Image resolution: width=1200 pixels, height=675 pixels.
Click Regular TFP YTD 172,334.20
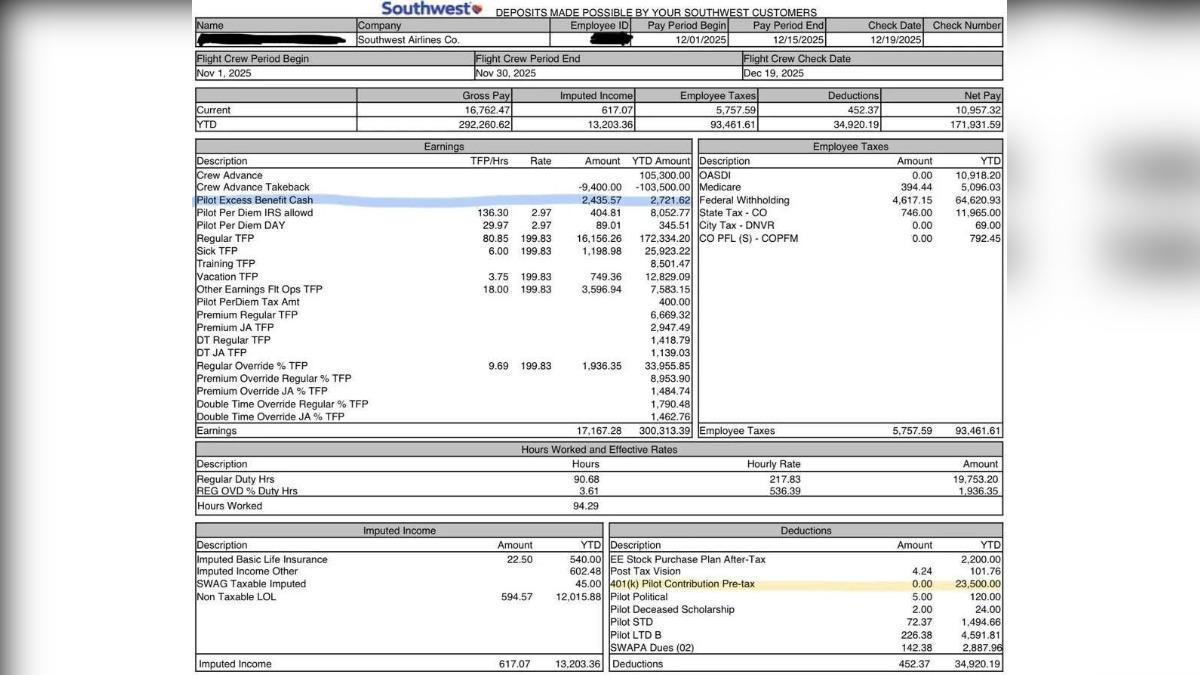tap(665, 239)
